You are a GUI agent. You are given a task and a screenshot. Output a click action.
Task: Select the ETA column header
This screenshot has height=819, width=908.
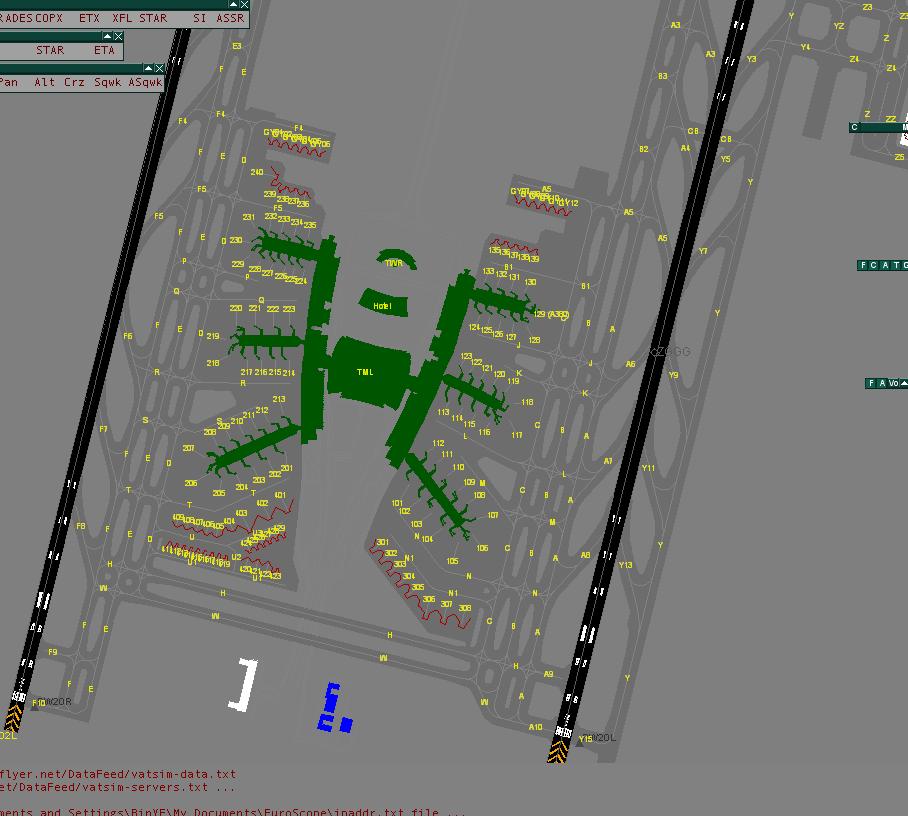pos(104,51)
